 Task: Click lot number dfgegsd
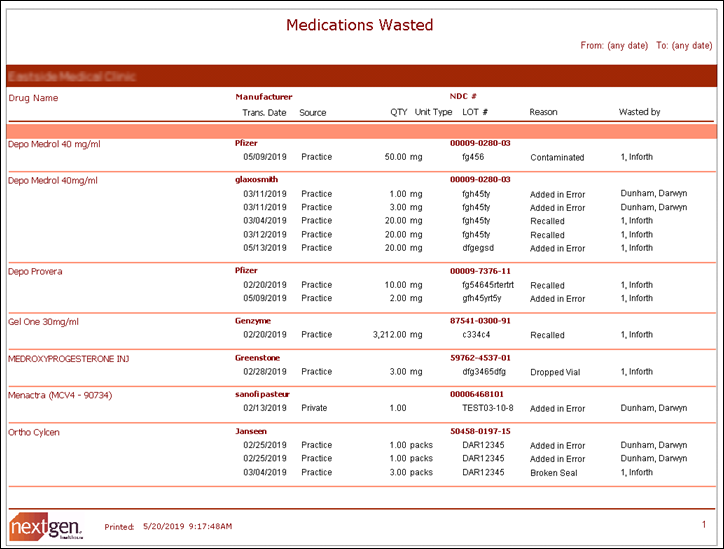coord(478,248)
